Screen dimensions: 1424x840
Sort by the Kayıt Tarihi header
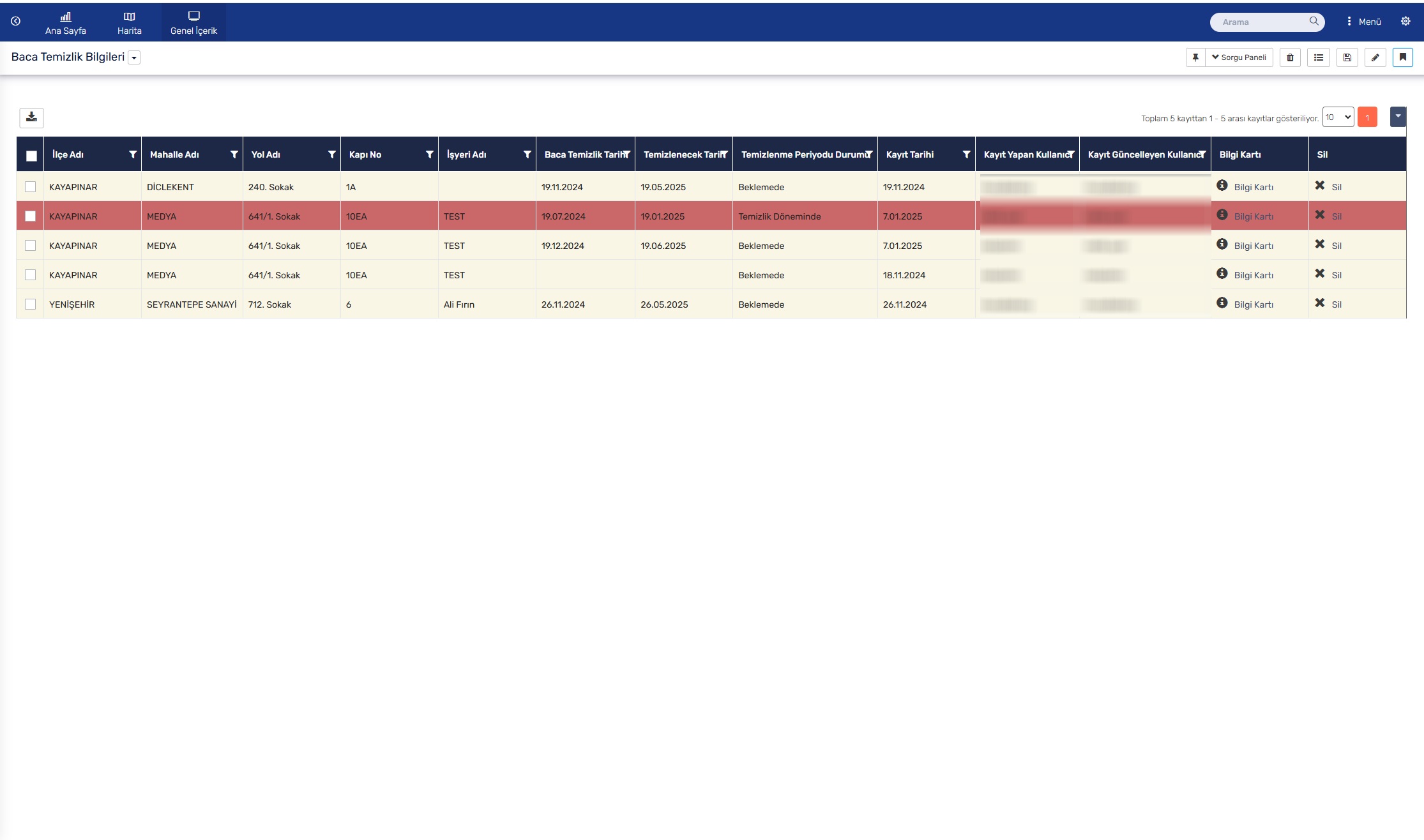coord(910,154)
